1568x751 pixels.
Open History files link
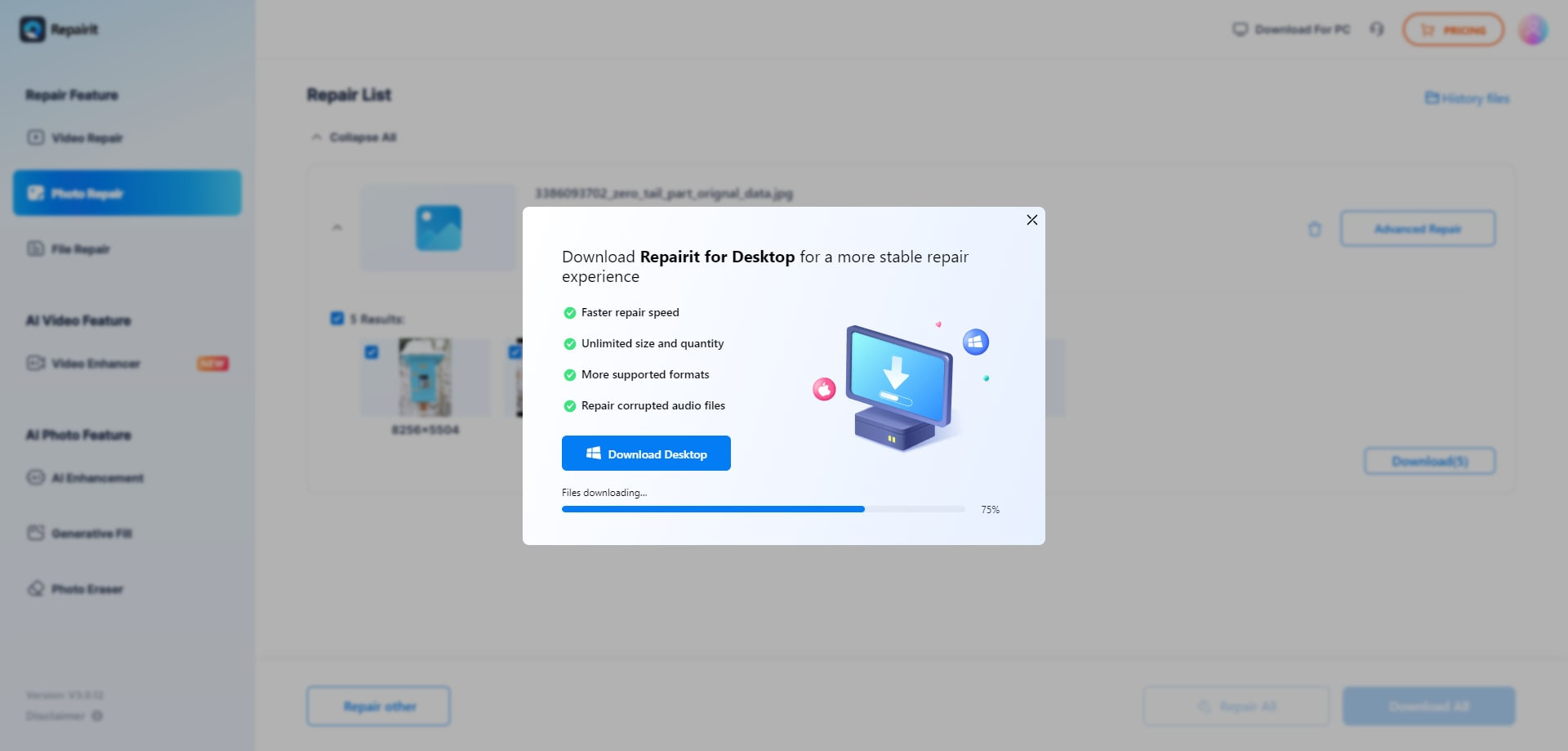click(x=1467, y=98)
